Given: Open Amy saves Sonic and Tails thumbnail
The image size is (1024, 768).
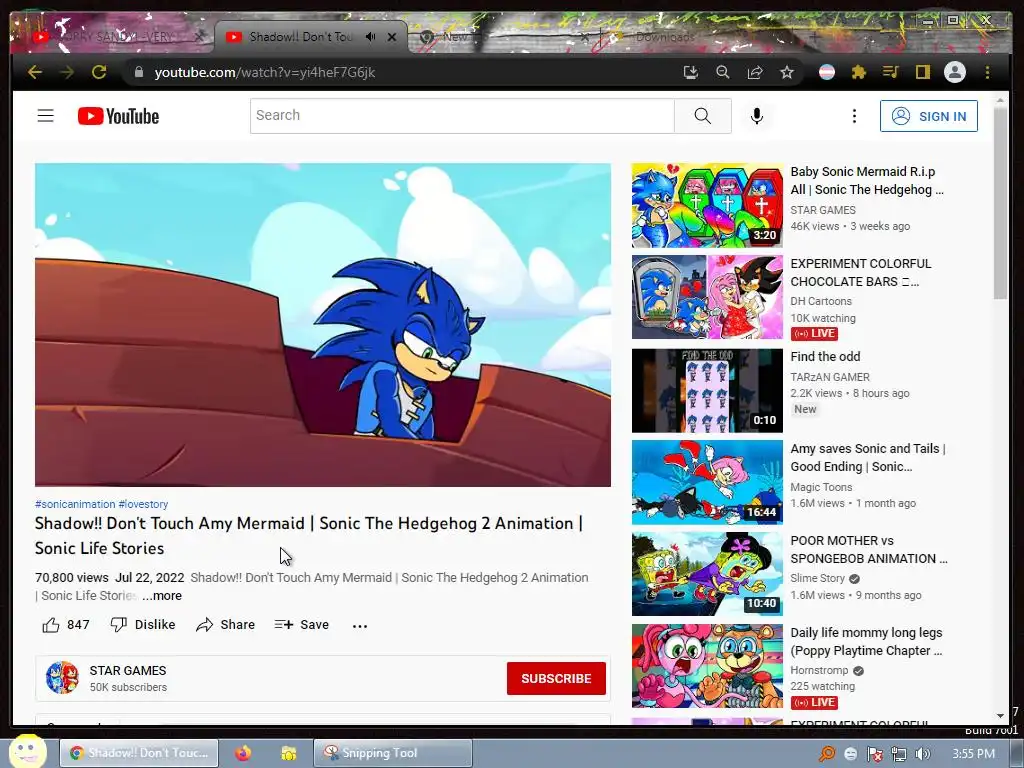Looking at the screenshot, I should click(707, 482).
